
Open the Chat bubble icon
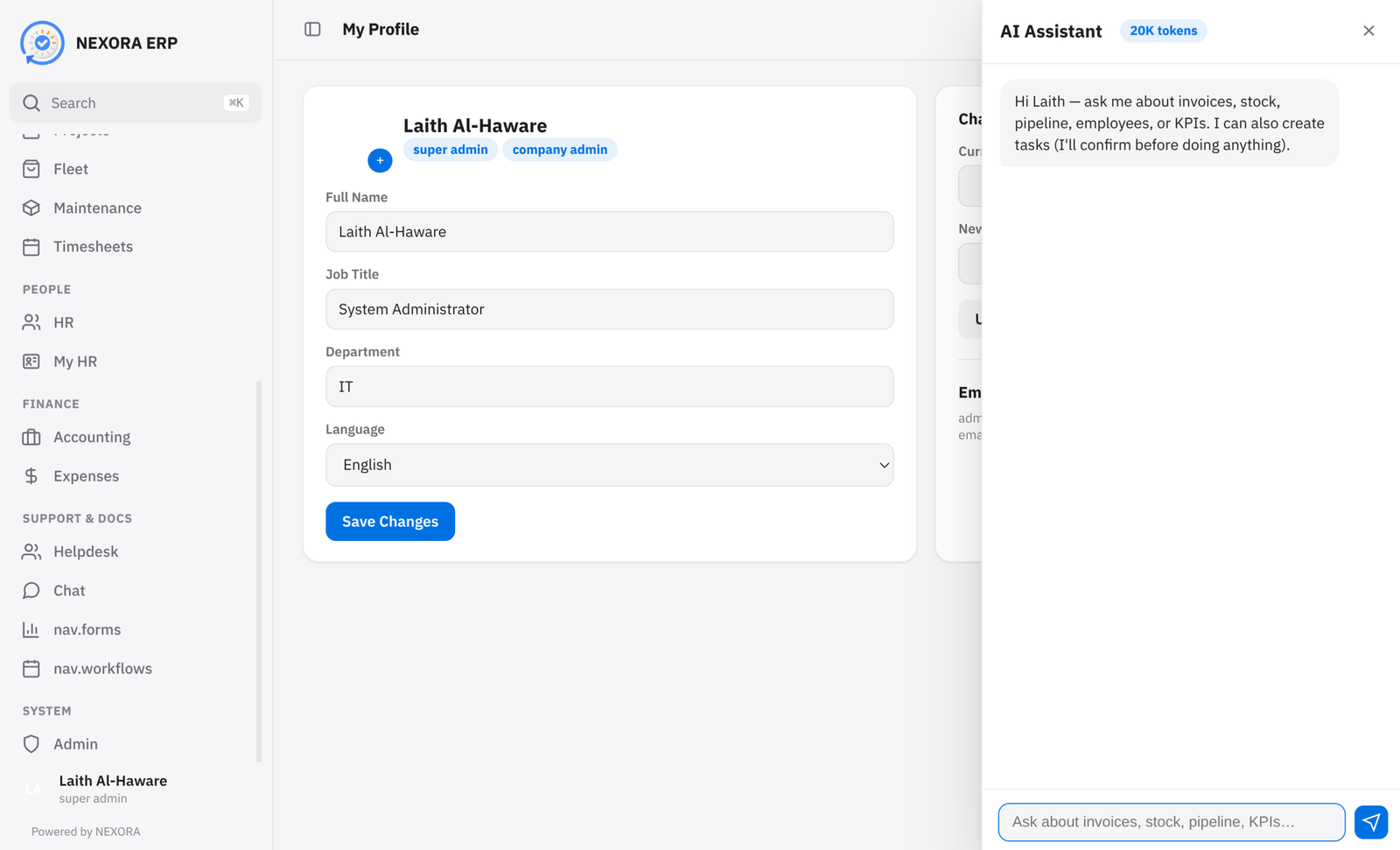click(x=31, y=591)
